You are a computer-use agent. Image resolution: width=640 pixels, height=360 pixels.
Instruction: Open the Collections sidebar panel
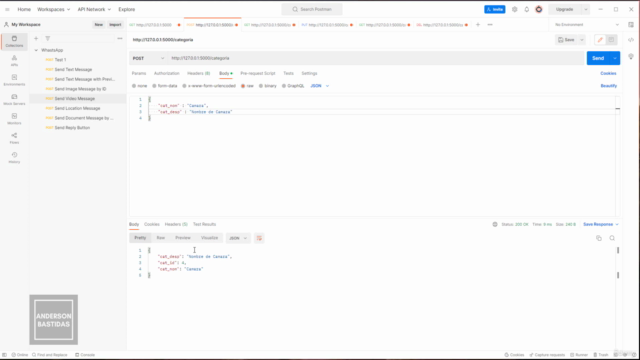click(x=14, y=41)
